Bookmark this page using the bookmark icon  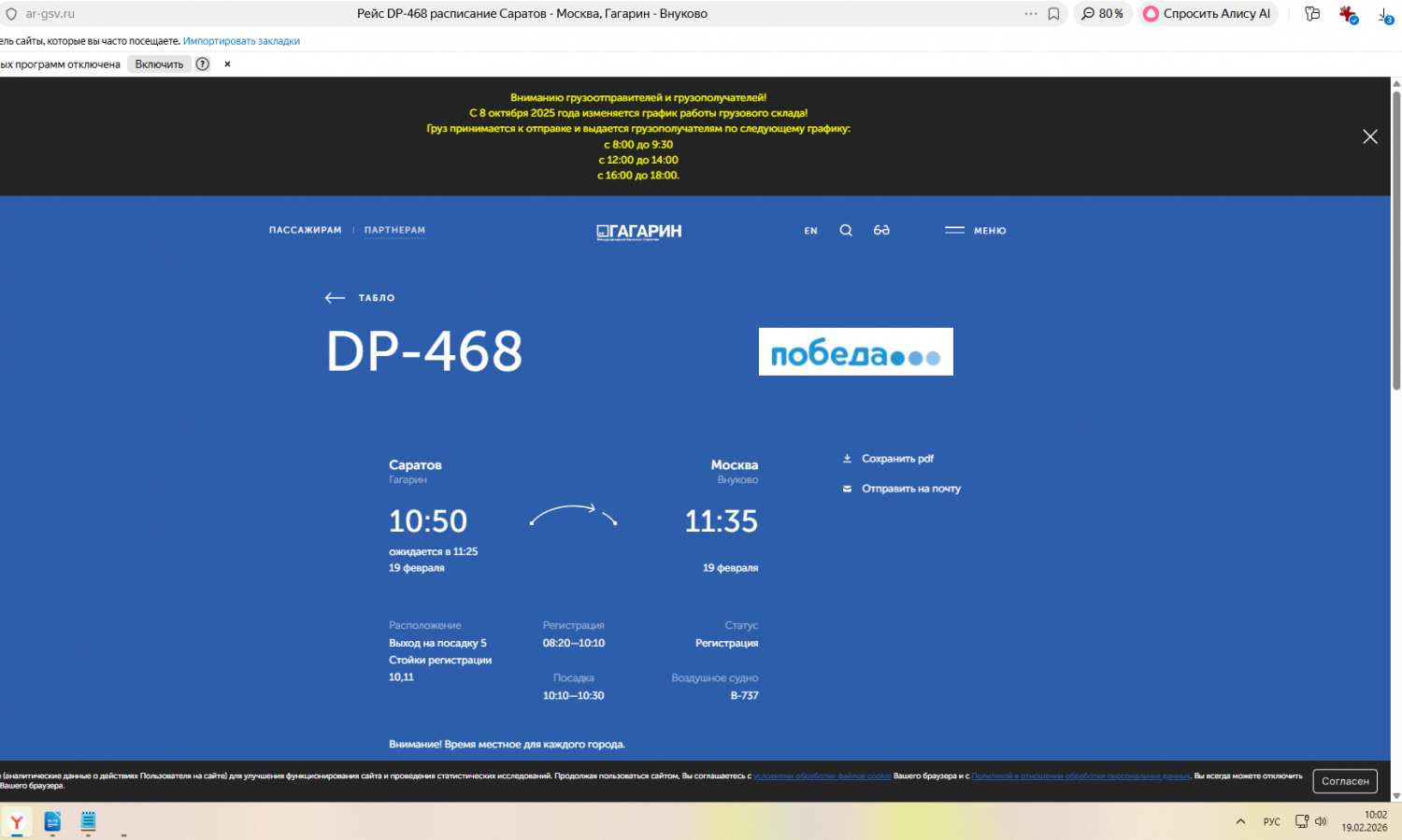(x=1053, y=14)
